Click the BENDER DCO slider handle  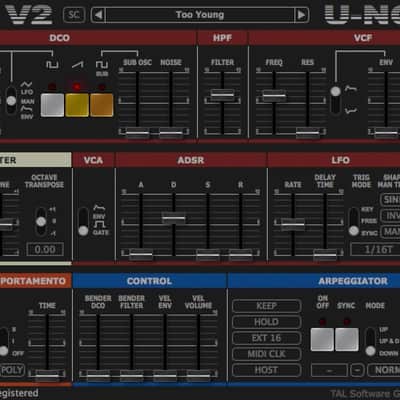(98, 375)
